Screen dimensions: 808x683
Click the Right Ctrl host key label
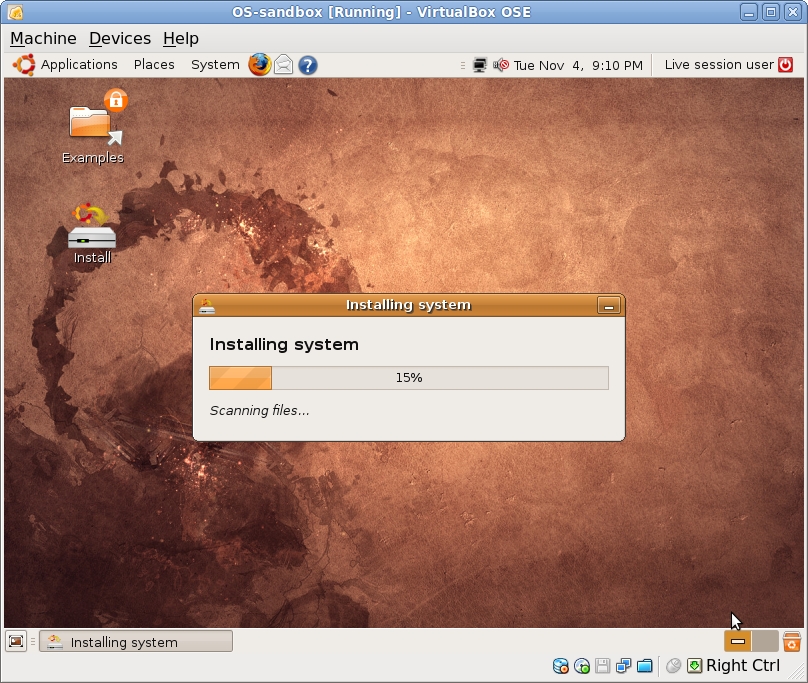point(743,665)
